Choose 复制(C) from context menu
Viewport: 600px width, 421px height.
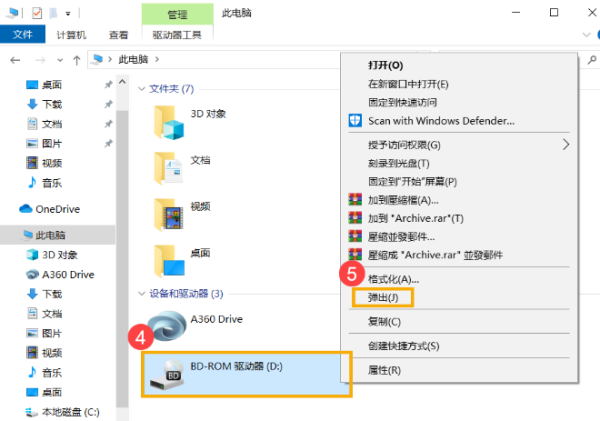pos(384,322)
